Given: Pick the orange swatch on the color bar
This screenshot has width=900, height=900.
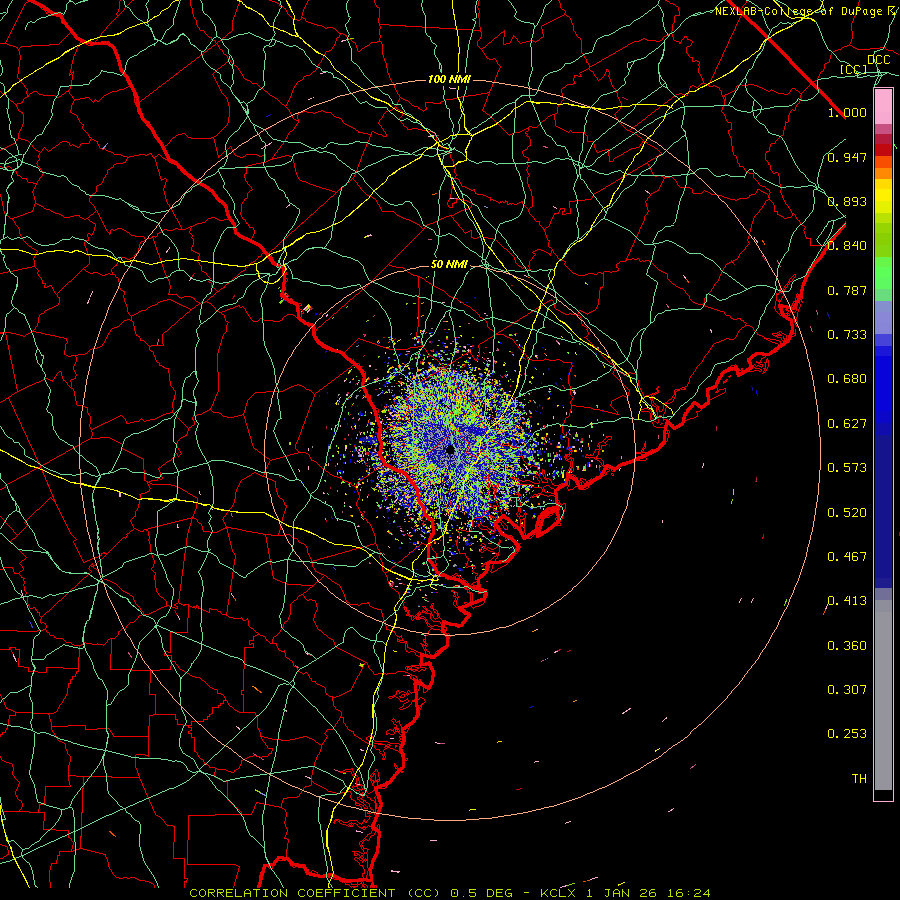Looking at the screenshot, I should (883, 173).
